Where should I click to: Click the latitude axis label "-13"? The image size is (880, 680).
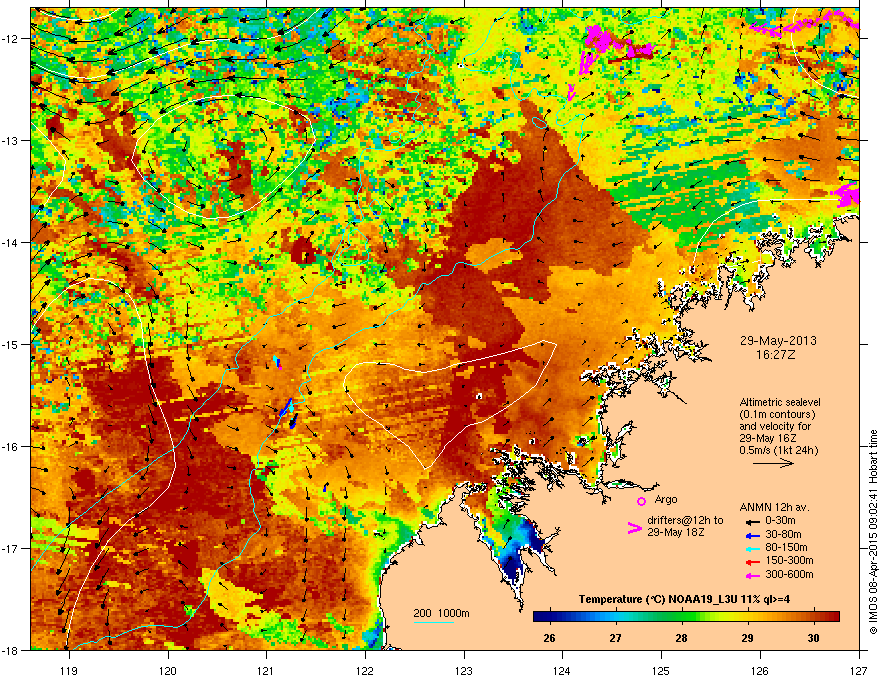coord(11,140)
